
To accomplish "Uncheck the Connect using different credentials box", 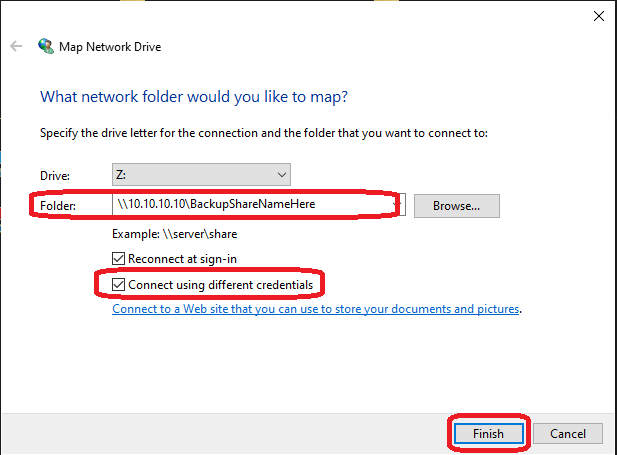I will (x=118, y=284).
